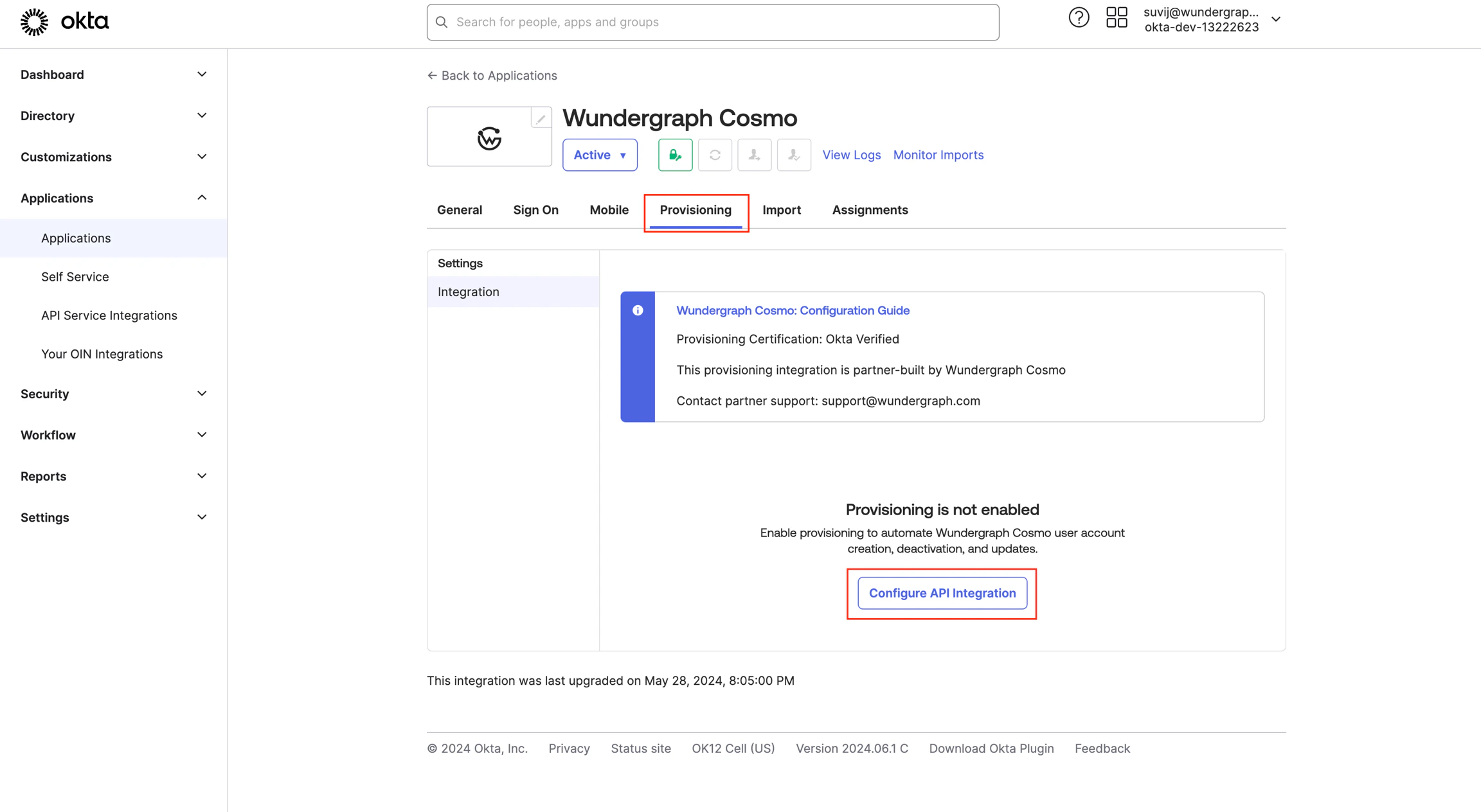Screen dimensions: 1481x812
Task: Open the apps grid icon near account name
Action: click(x=1117, y=17)
